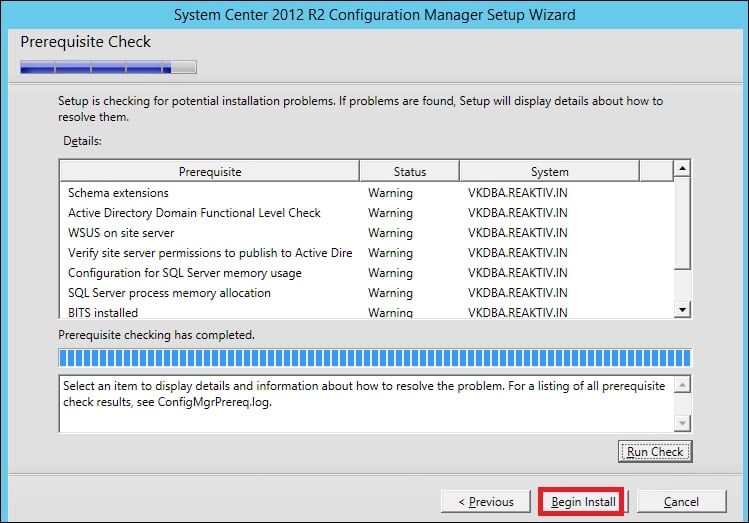Cancel the setup wizard

pos(682,502)
